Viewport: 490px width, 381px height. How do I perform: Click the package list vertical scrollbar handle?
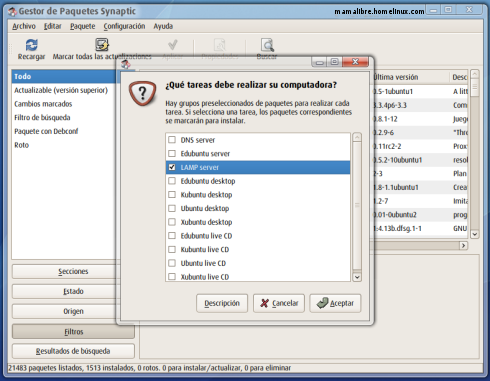click(475, 87)
